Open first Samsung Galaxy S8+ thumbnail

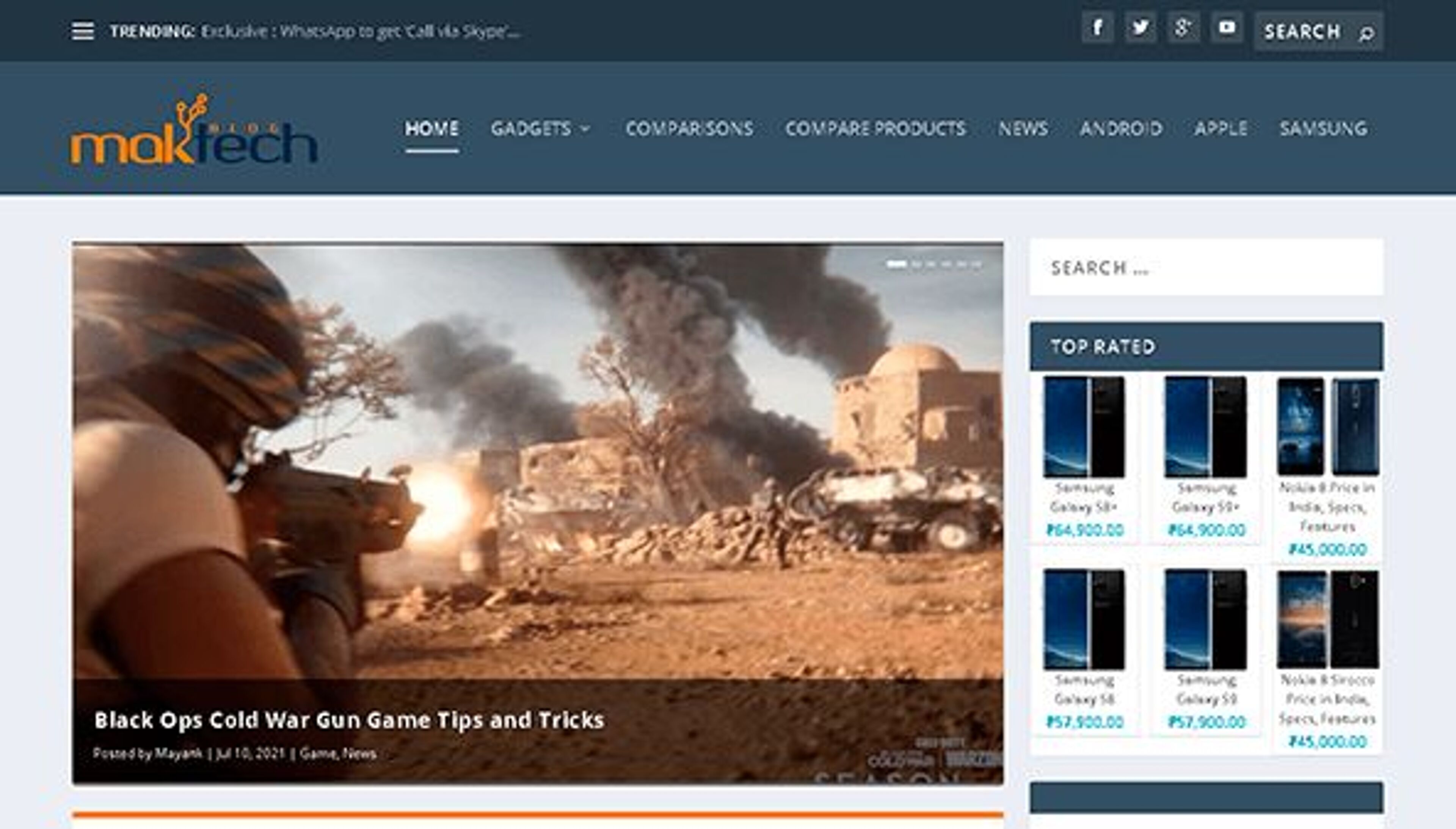[x=1084, y=427]
